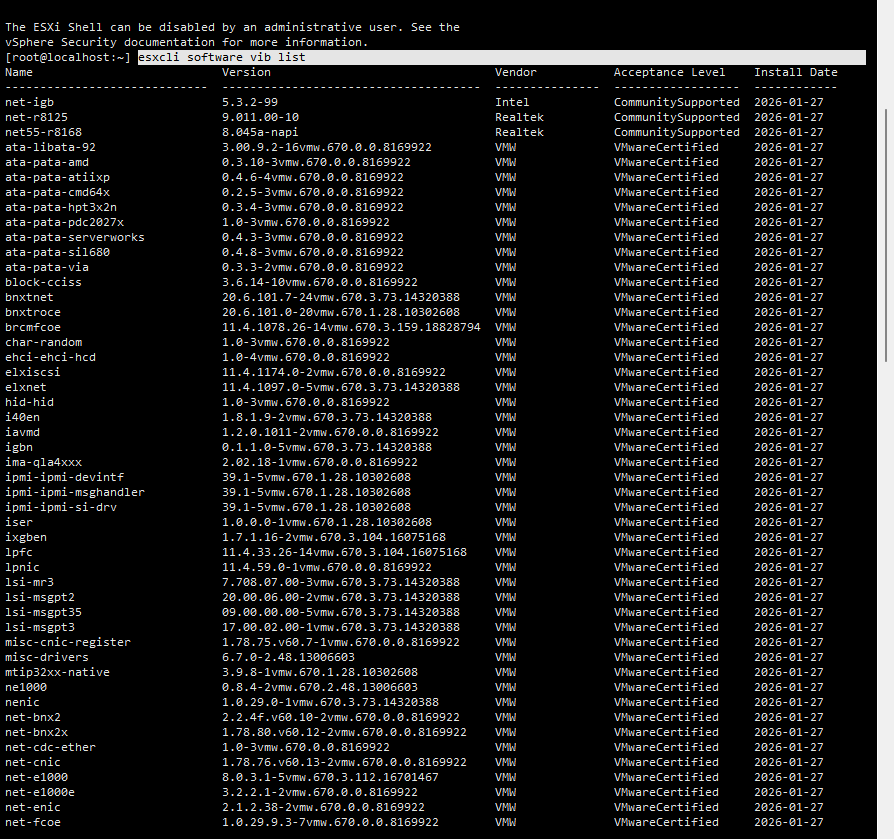Click the Vendor column header
Screen dimensions: 894x839
[515, 72]
